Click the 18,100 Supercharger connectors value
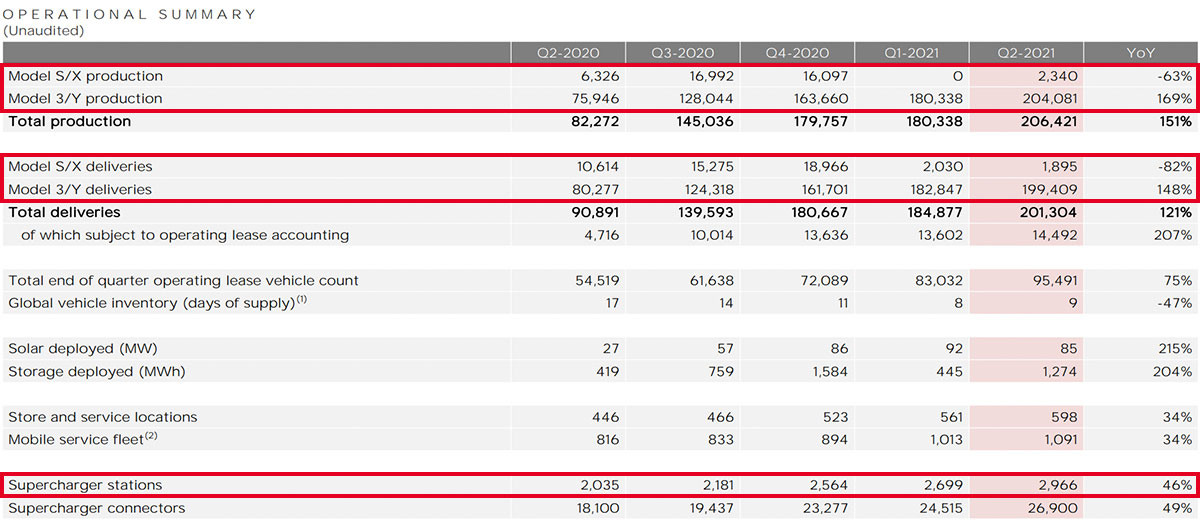The height and width of the screenshot is (530, 1200). tap(596, 508)
